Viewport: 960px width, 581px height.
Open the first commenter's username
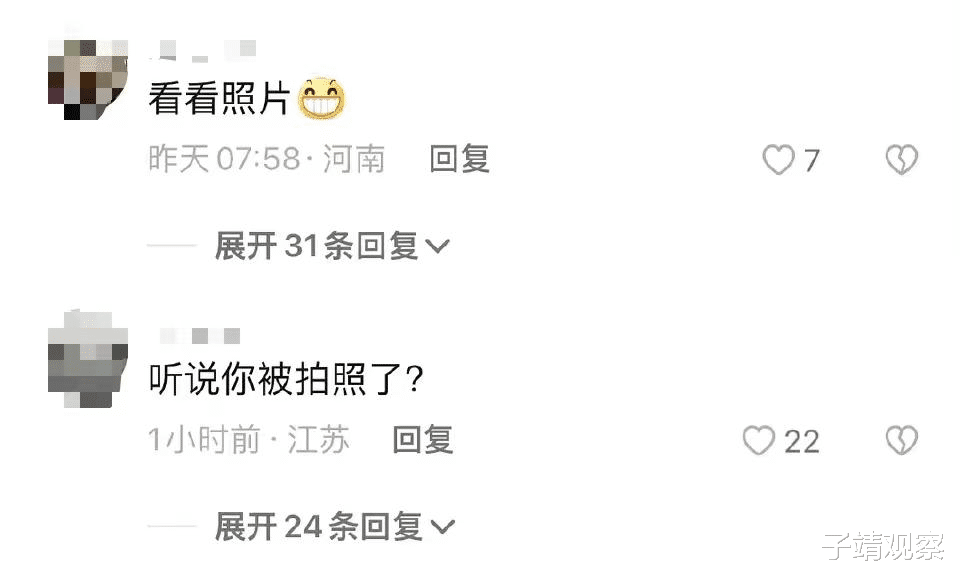202,51
